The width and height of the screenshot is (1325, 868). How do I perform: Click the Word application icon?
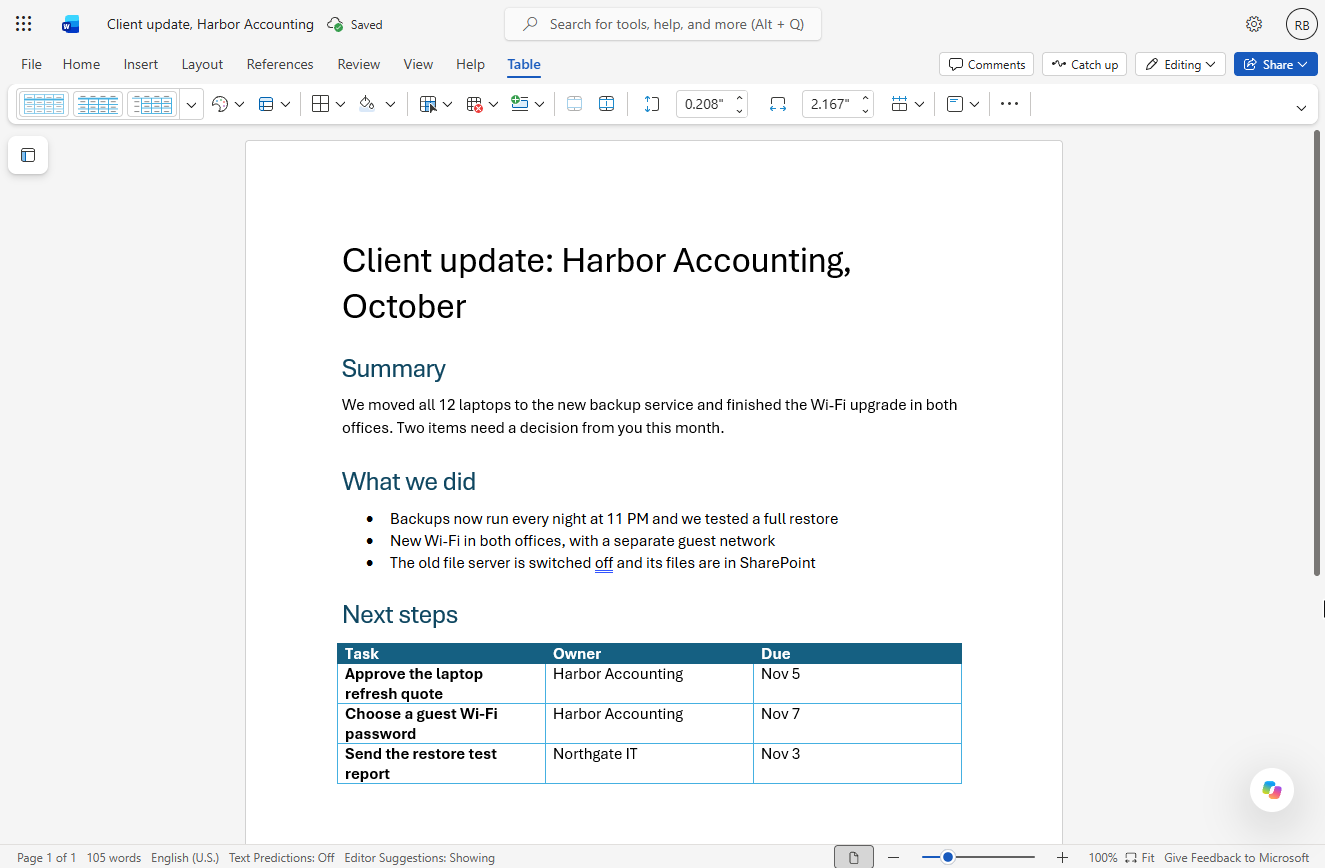click(x=70, y=24)
